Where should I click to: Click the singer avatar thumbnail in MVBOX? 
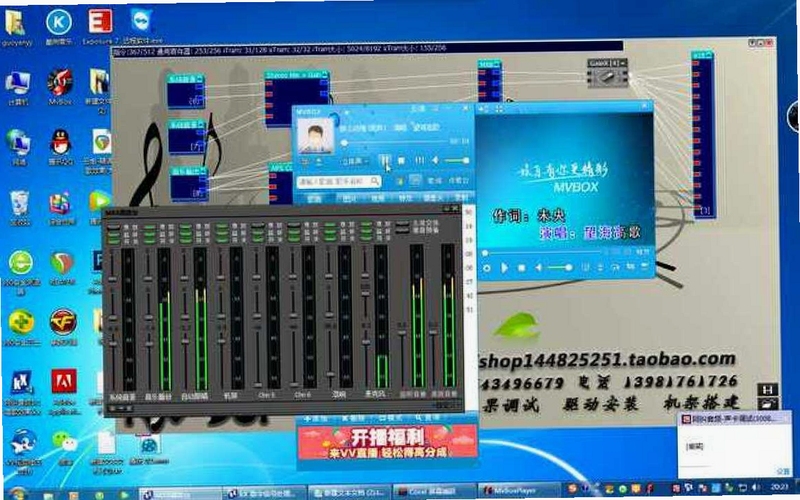click(315, 135)
